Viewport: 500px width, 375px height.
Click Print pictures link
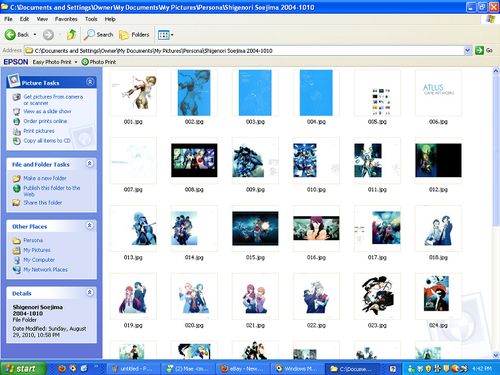tap(39, 131)
